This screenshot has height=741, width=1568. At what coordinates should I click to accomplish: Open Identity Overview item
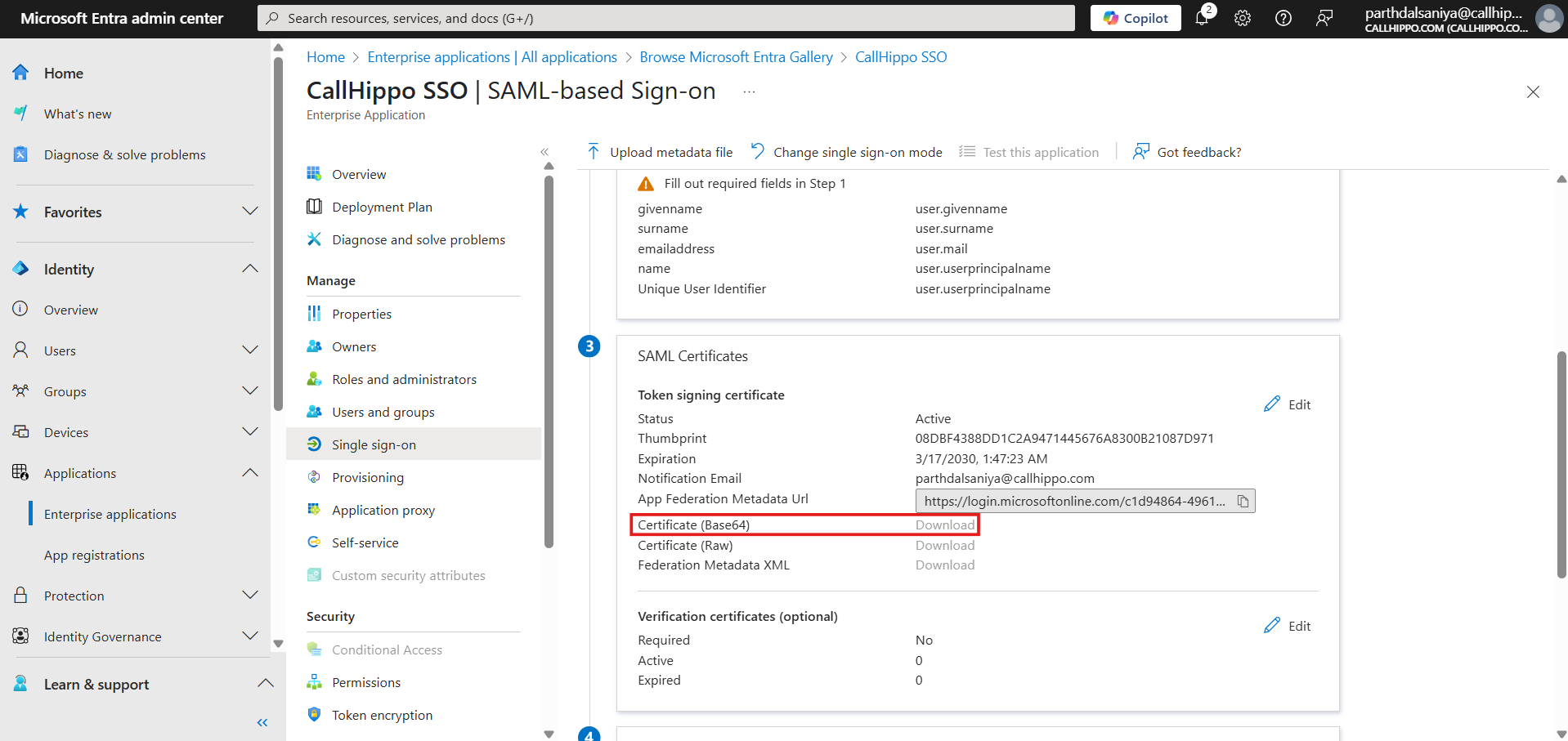[70, 310]
